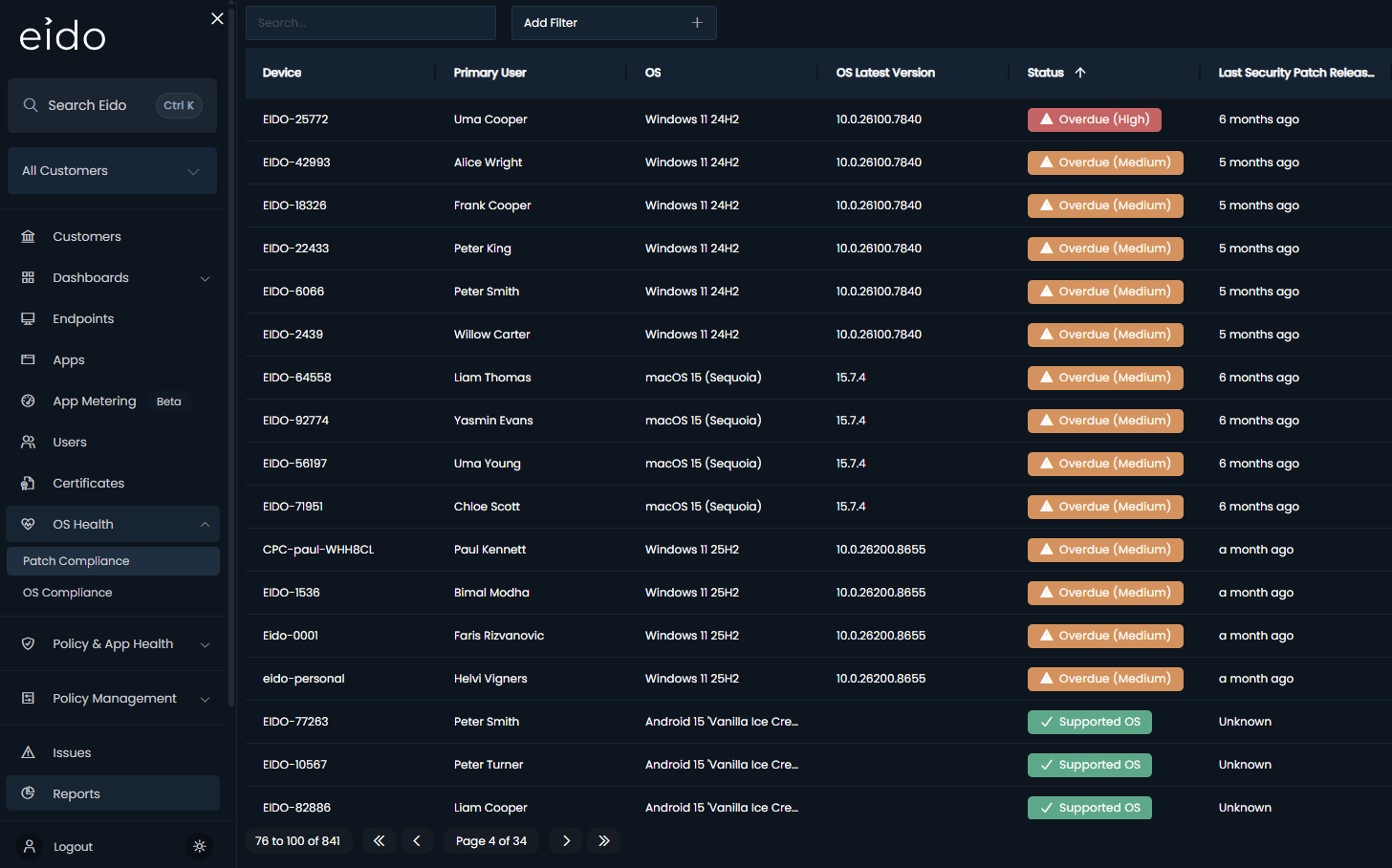This screenshot has height=868, width=1392.
Task: Click user Helvi Vigners
Action: [490, 679]
